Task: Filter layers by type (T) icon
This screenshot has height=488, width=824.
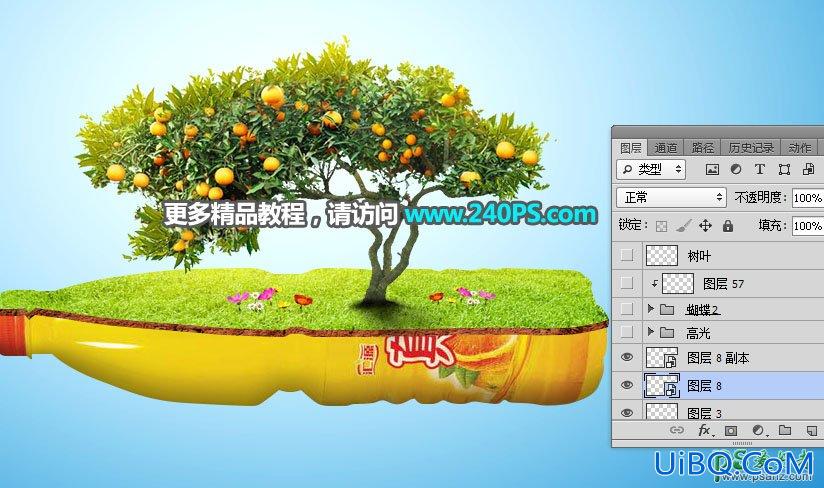Action: click(x=759, y=169)
